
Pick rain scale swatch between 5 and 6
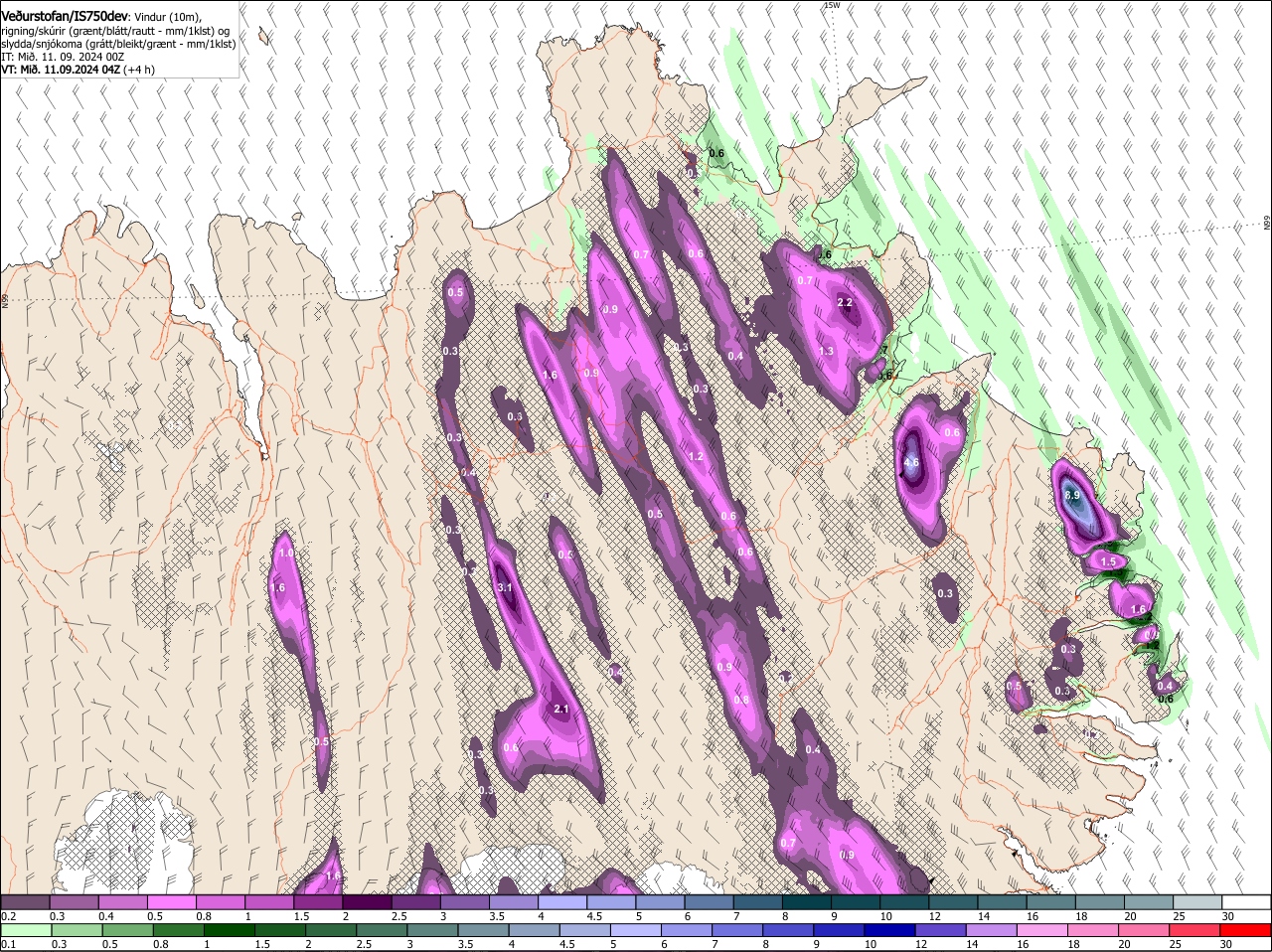tap(636, 930)
